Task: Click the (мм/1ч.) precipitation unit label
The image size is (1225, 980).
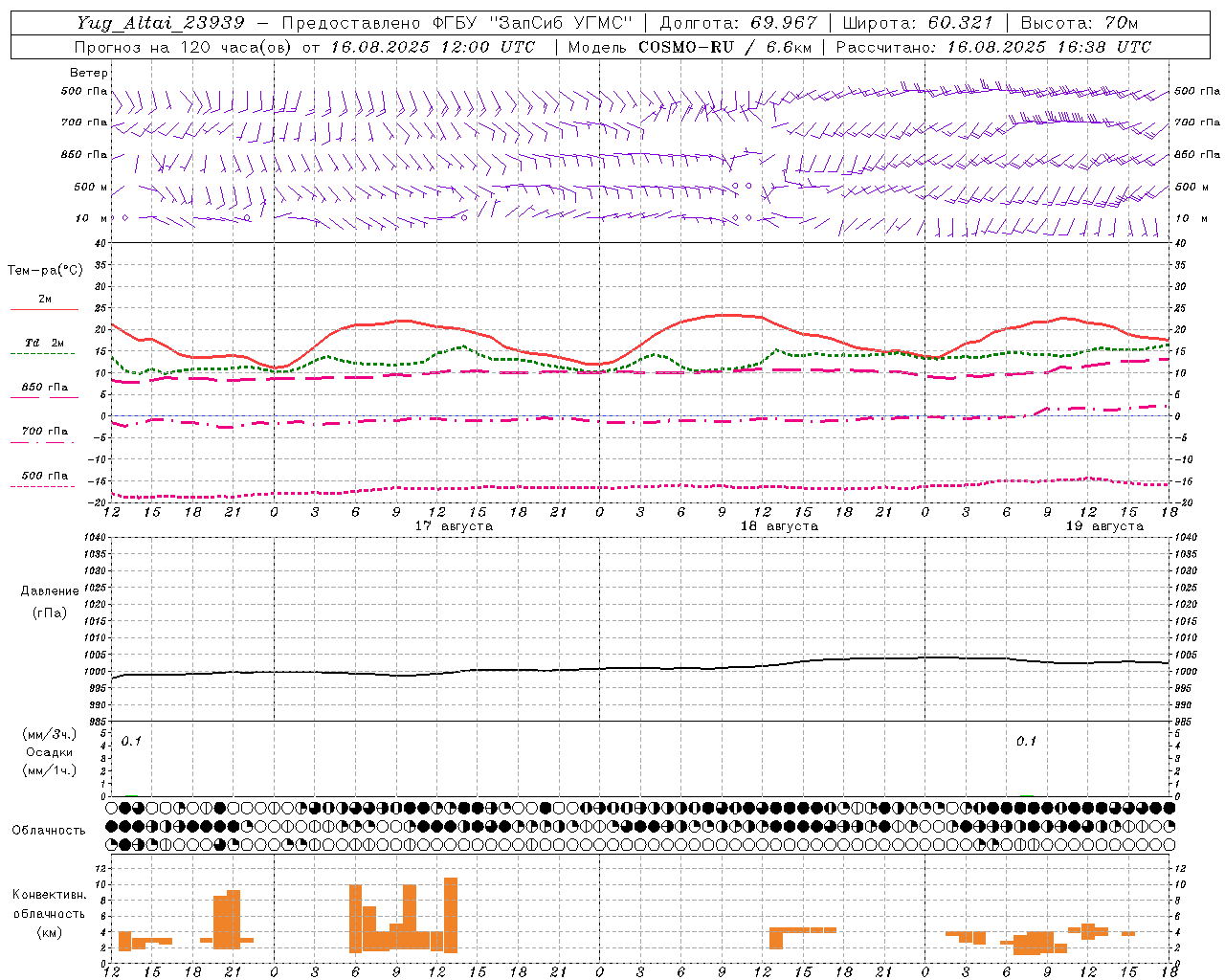Action: coord(50,770)
